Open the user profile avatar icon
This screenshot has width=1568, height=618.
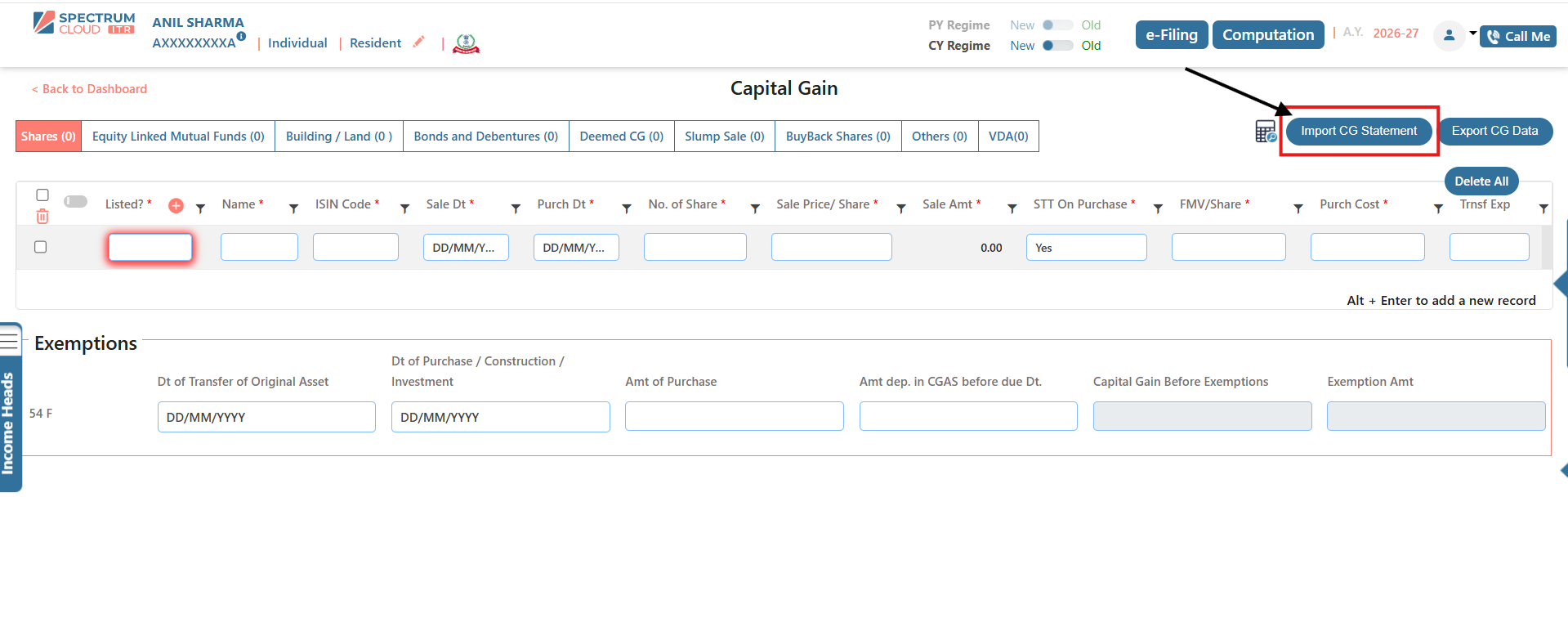tap(1449, 35)
